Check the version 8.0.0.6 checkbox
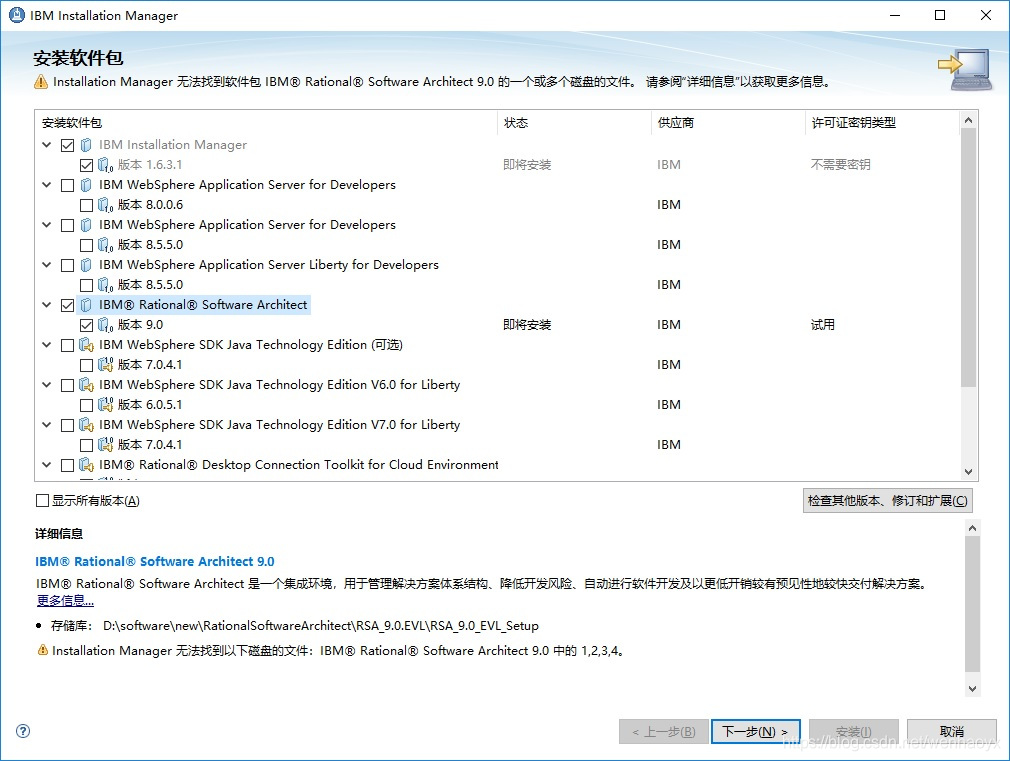 click(x=86, y=206)
